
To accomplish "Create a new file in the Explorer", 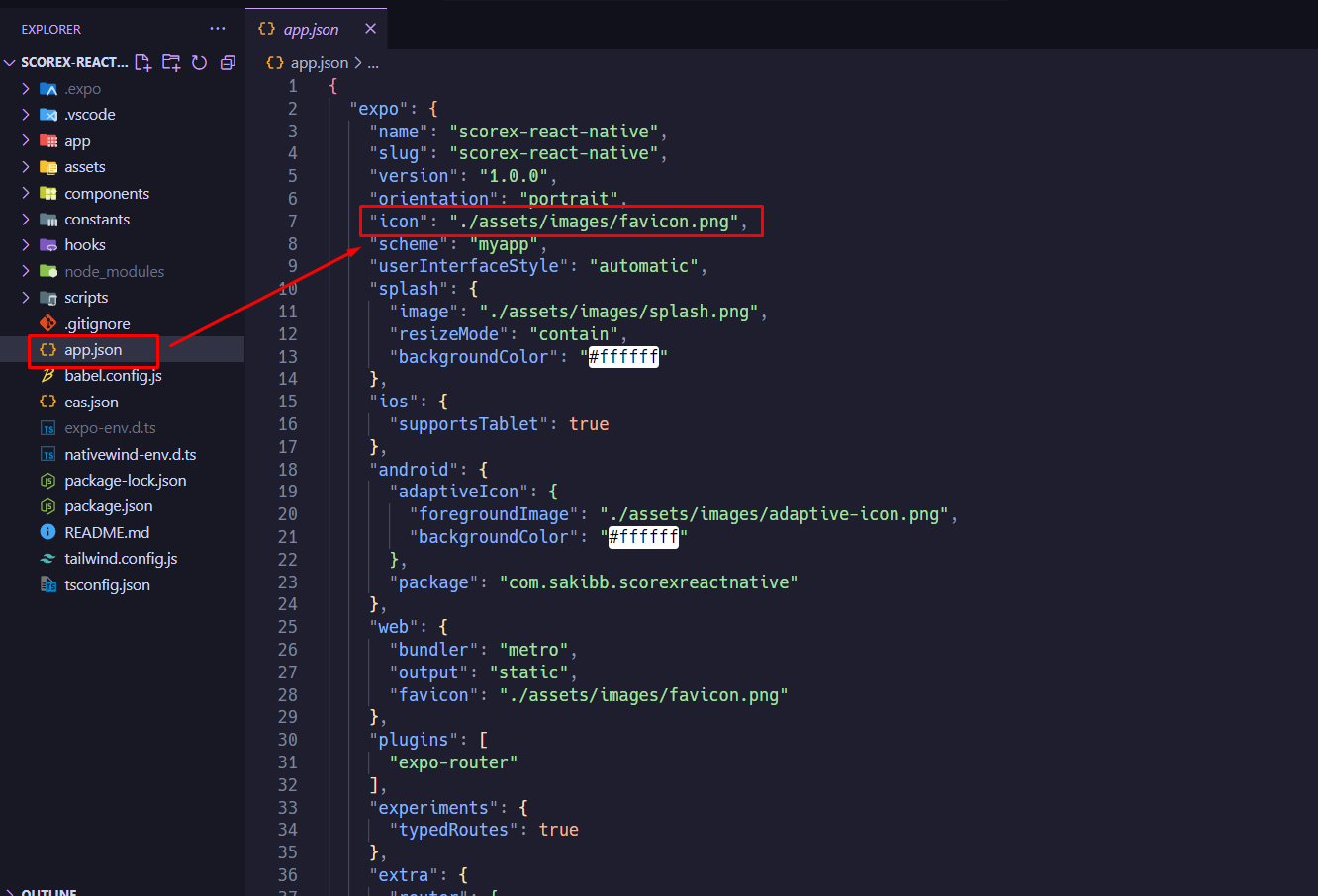I will click(142, 62).
